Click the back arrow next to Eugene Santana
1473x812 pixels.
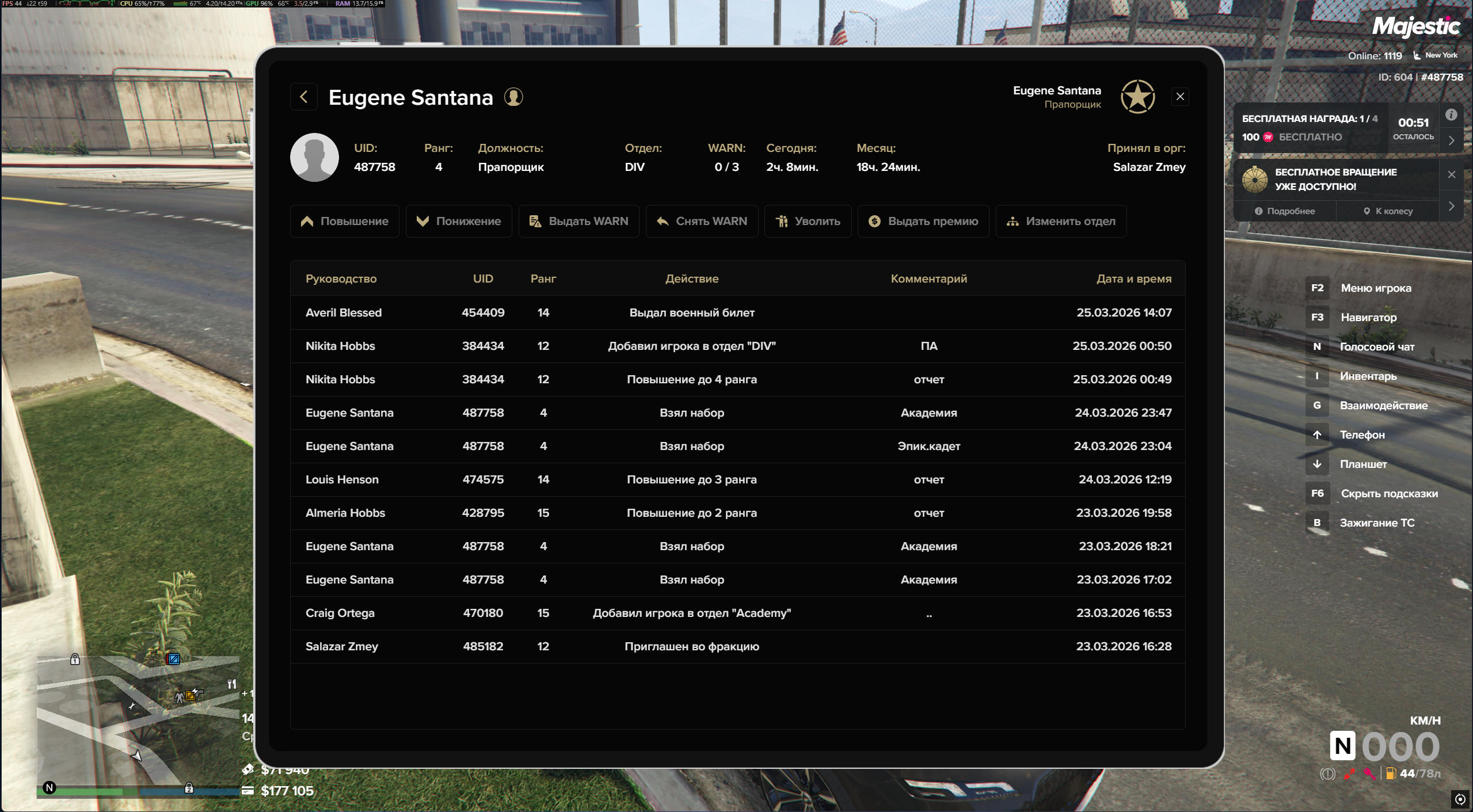tap(304, 97)
